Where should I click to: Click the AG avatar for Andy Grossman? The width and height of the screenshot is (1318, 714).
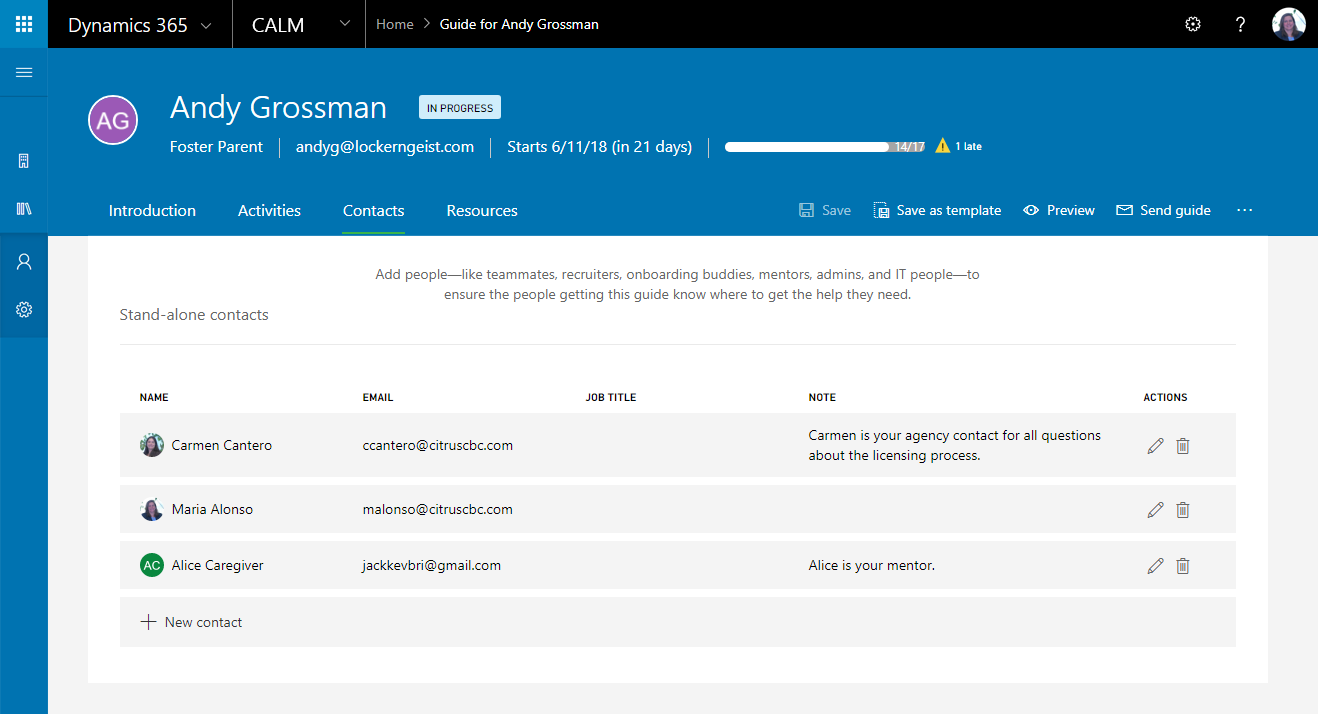[x=113, y=120]
